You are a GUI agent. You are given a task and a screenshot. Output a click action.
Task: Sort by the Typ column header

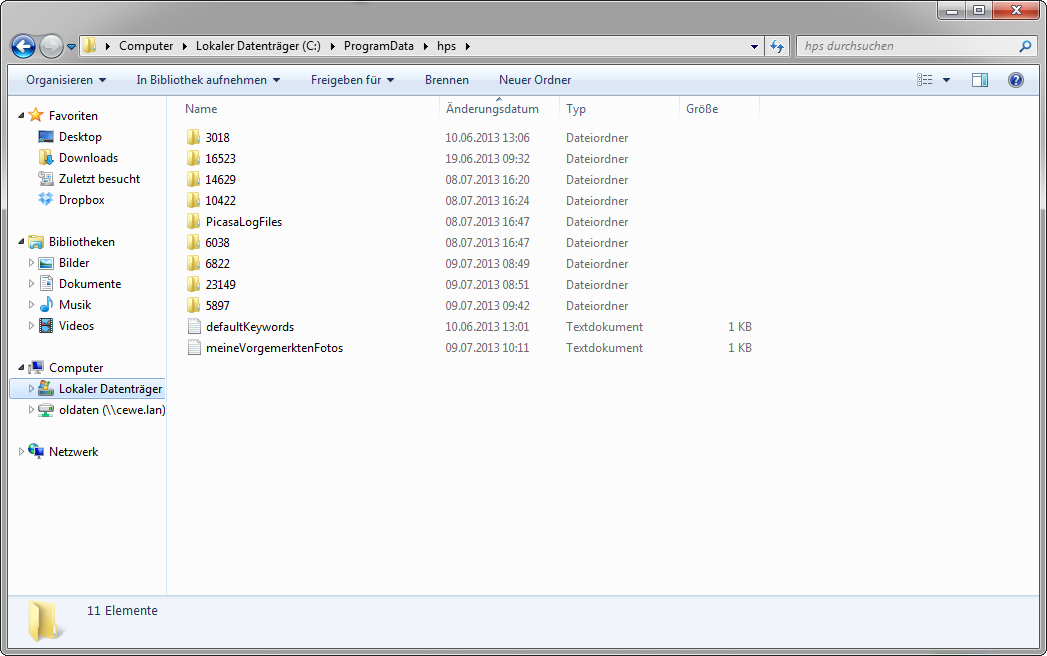(576, 109)
